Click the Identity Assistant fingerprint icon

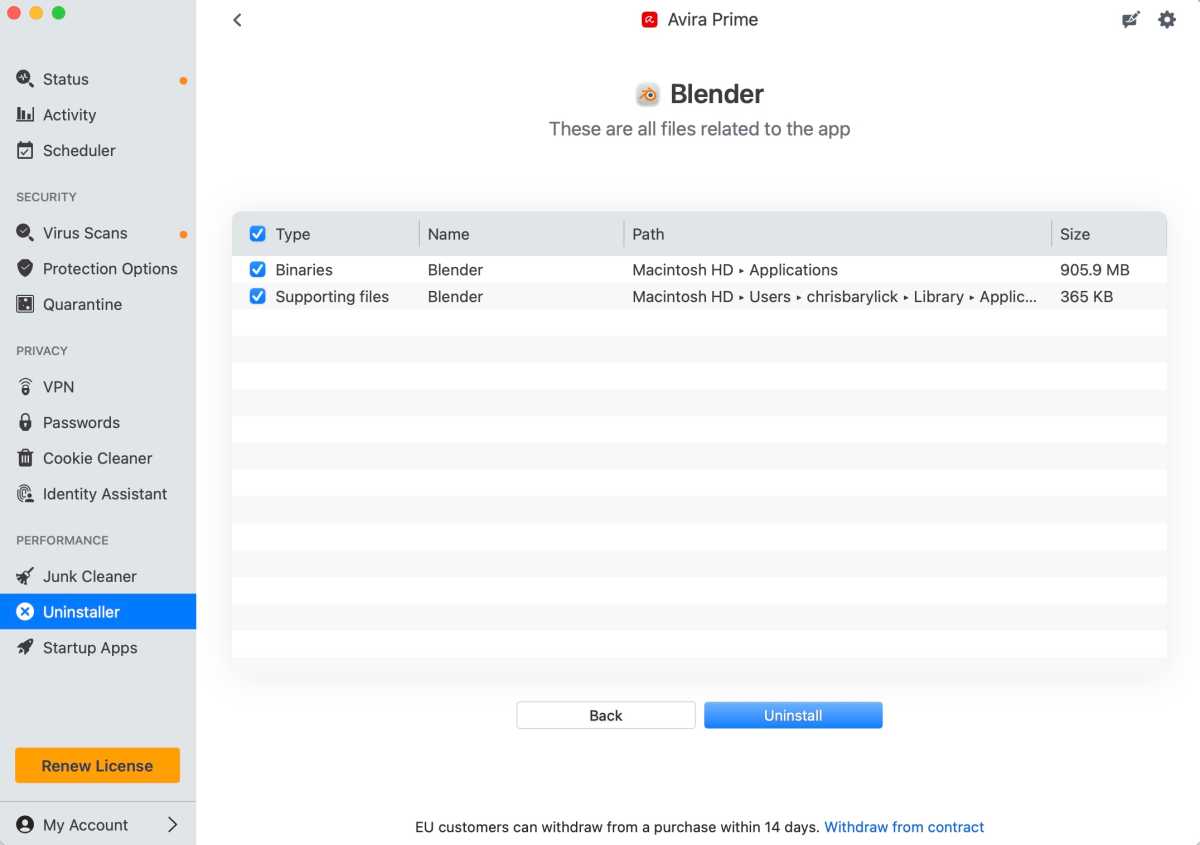(x=25, y=494)
